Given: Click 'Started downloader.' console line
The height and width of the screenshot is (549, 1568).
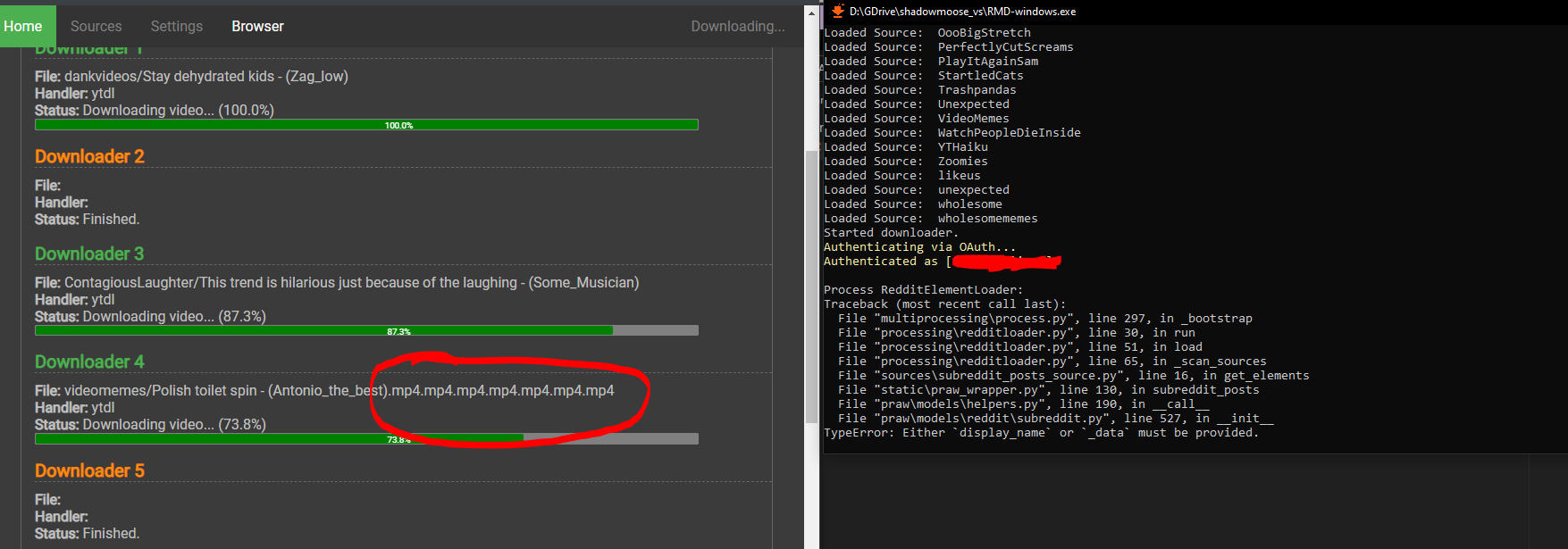Looking at the screenshot, I should point(892,233).
